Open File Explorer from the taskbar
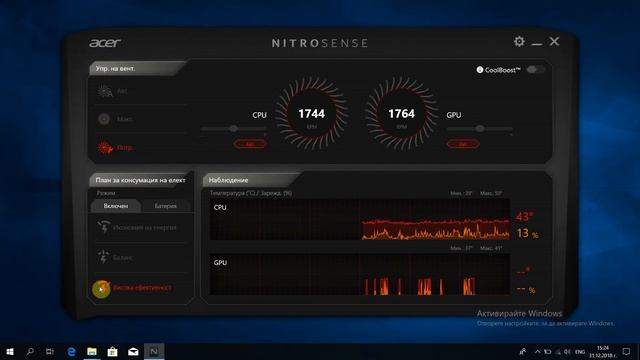This screenshot has height=360, width=640. pyautogui.click(x=92, y=351)
